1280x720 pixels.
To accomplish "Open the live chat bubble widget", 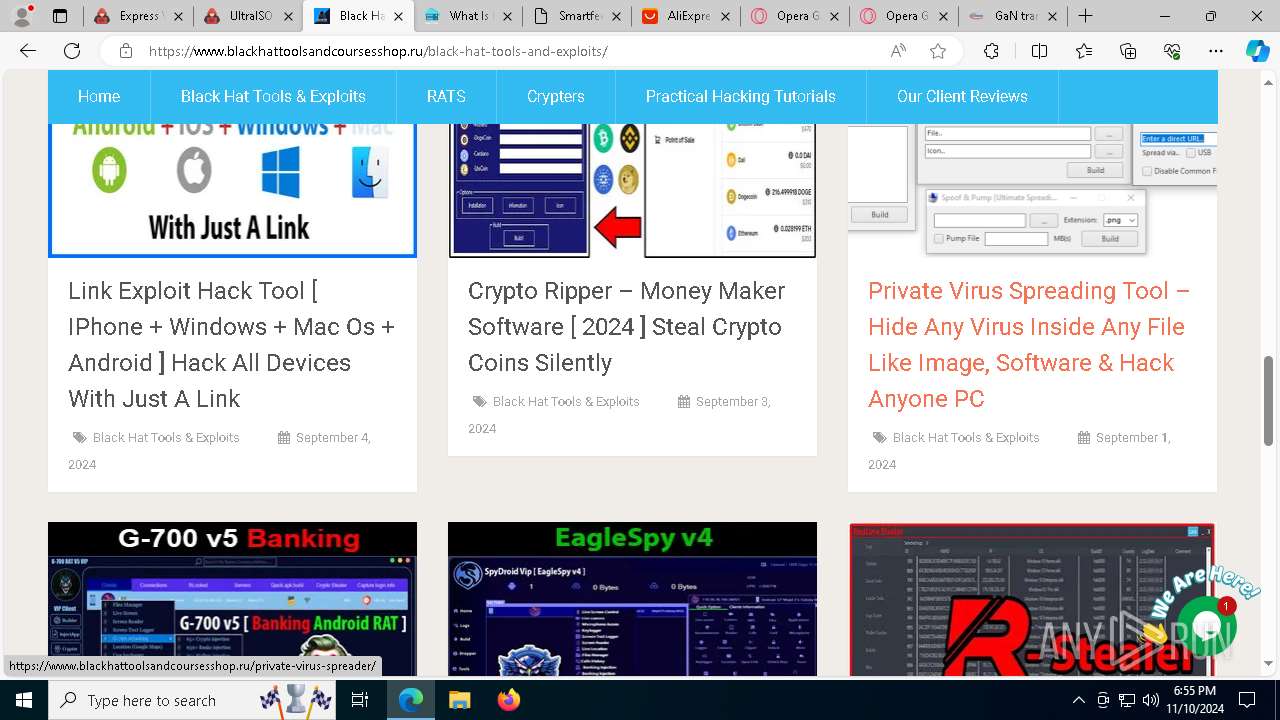I will (1206, 625).
